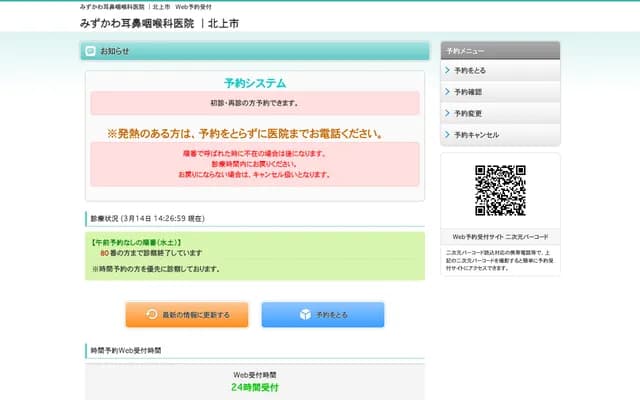Image resolution: width=640 pixels, height=400 pixels.
Task: Click the QR code for Web reservation
Action: (500, 190)
